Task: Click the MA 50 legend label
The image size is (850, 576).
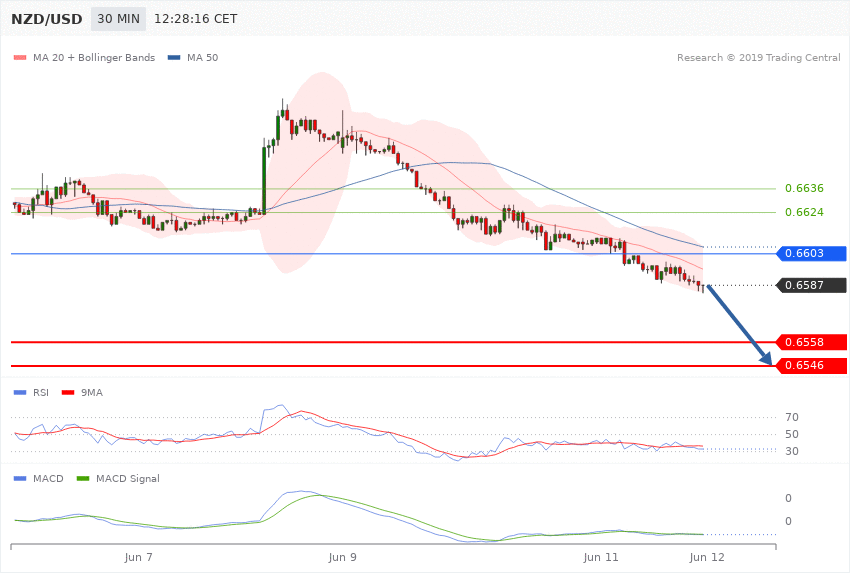Action: pos(202,57)
